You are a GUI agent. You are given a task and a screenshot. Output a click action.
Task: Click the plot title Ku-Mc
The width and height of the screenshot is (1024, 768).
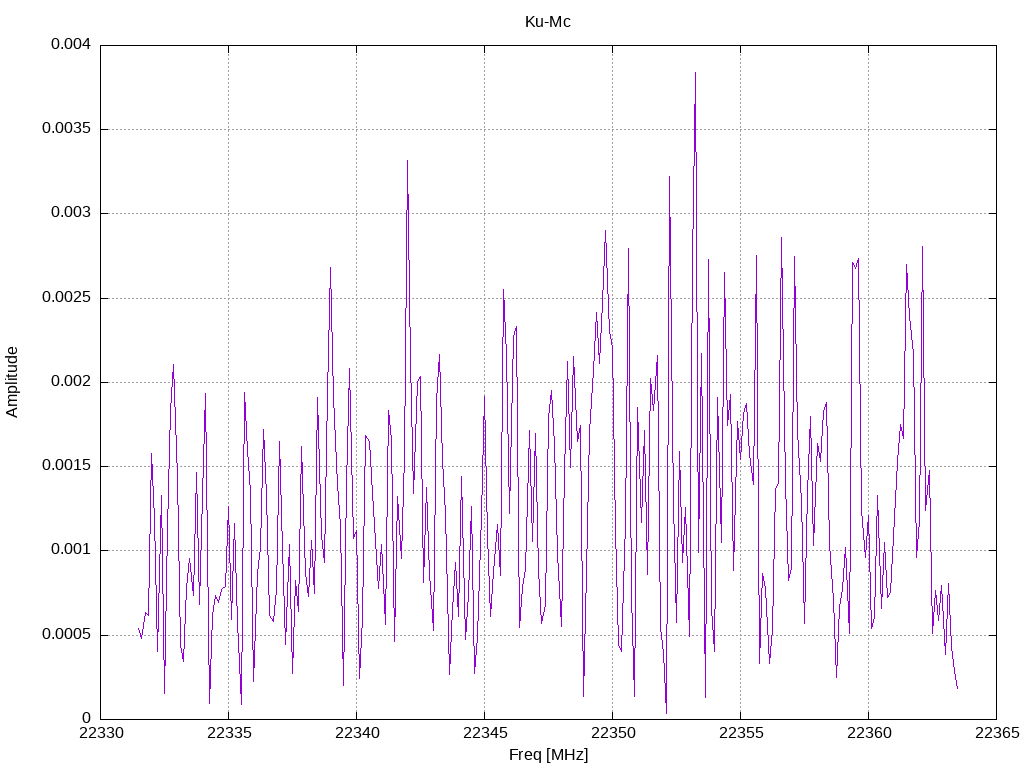pyautogui.click(x=547, y=22)
